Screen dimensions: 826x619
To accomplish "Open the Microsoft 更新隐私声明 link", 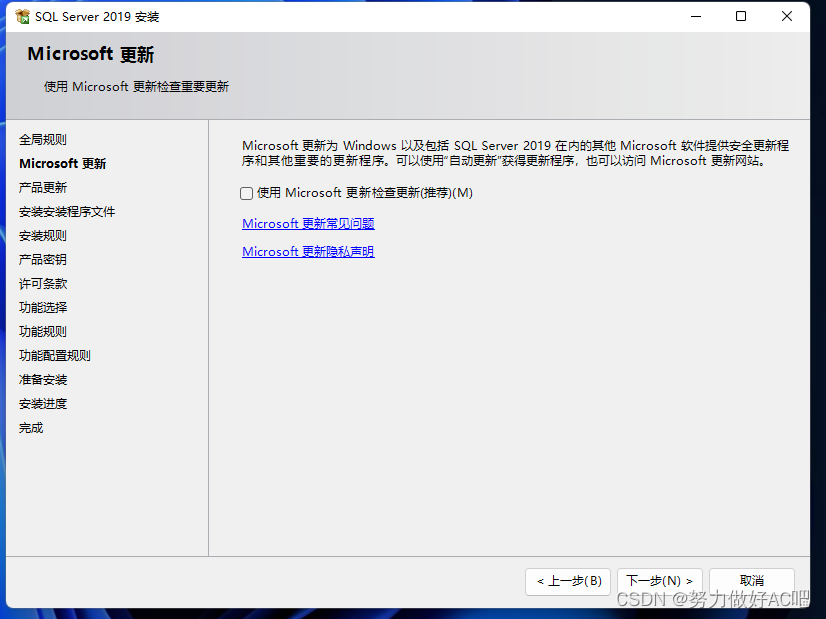I will pos(308,252).
